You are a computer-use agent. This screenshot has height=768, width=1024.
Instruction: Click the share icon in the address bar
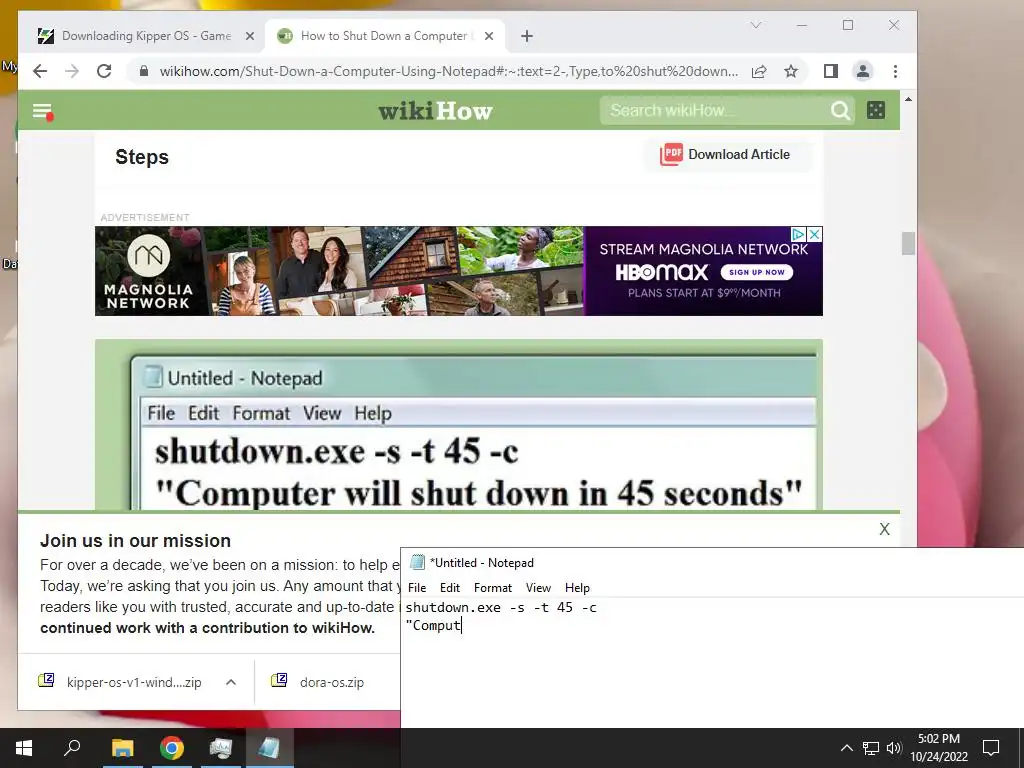759,71
